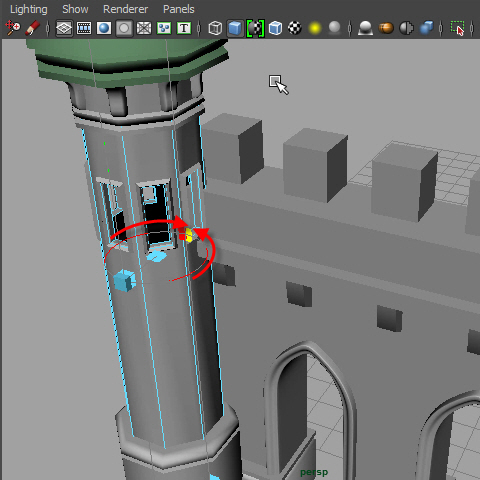The width and height of the screenshot is (480, 480).
Task: Collapse toolbar section after camera icons
Action: tap(48, 28)
